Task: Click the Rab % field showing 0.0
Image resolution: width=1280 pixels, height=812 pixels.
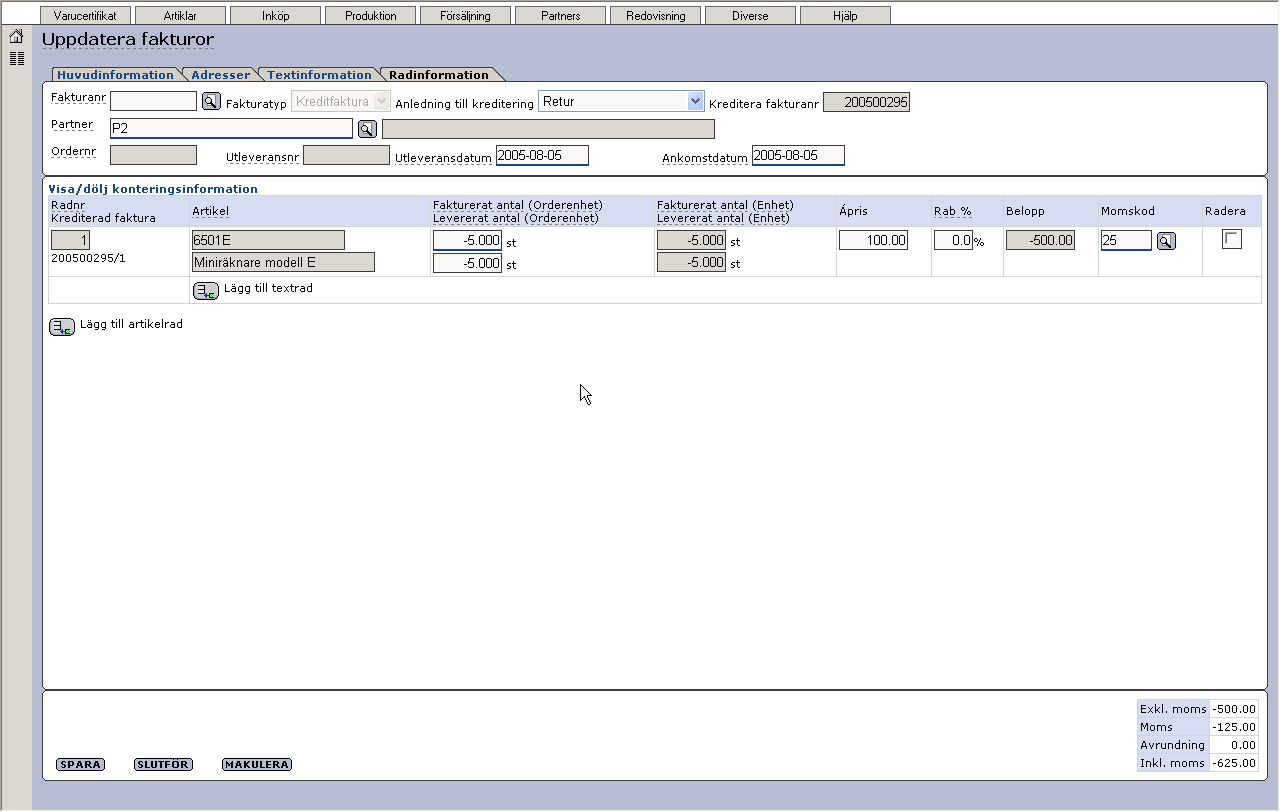Action: click(953, 240)
